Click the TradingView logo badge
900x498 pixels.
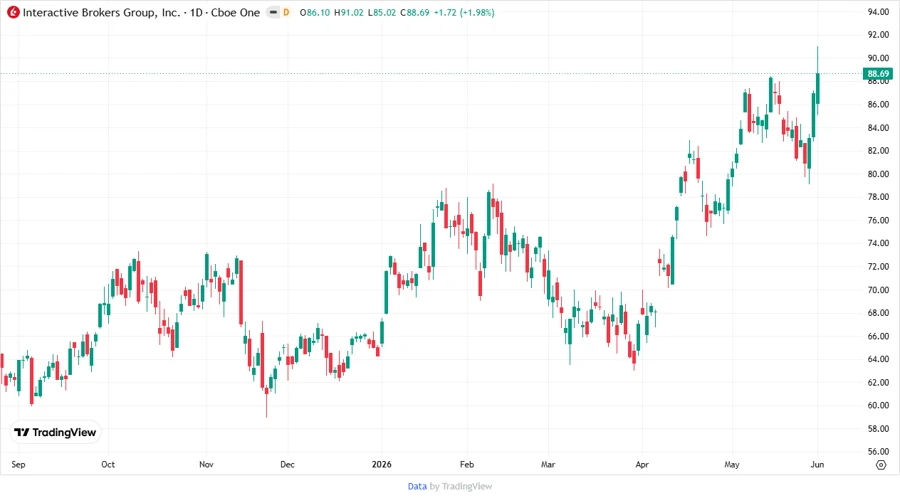[55, 432]
